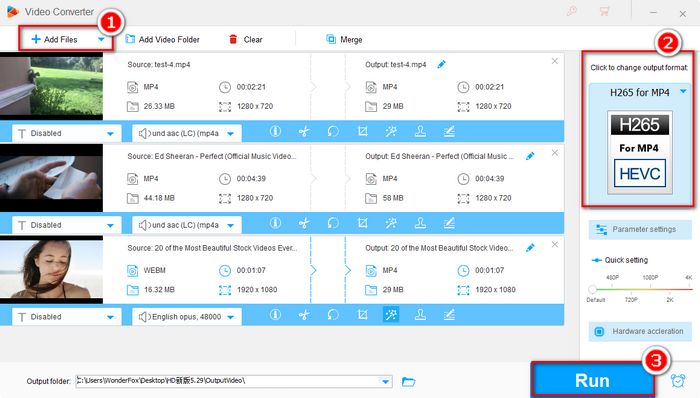Click the H265 HEVC format image

pos(640,152)
